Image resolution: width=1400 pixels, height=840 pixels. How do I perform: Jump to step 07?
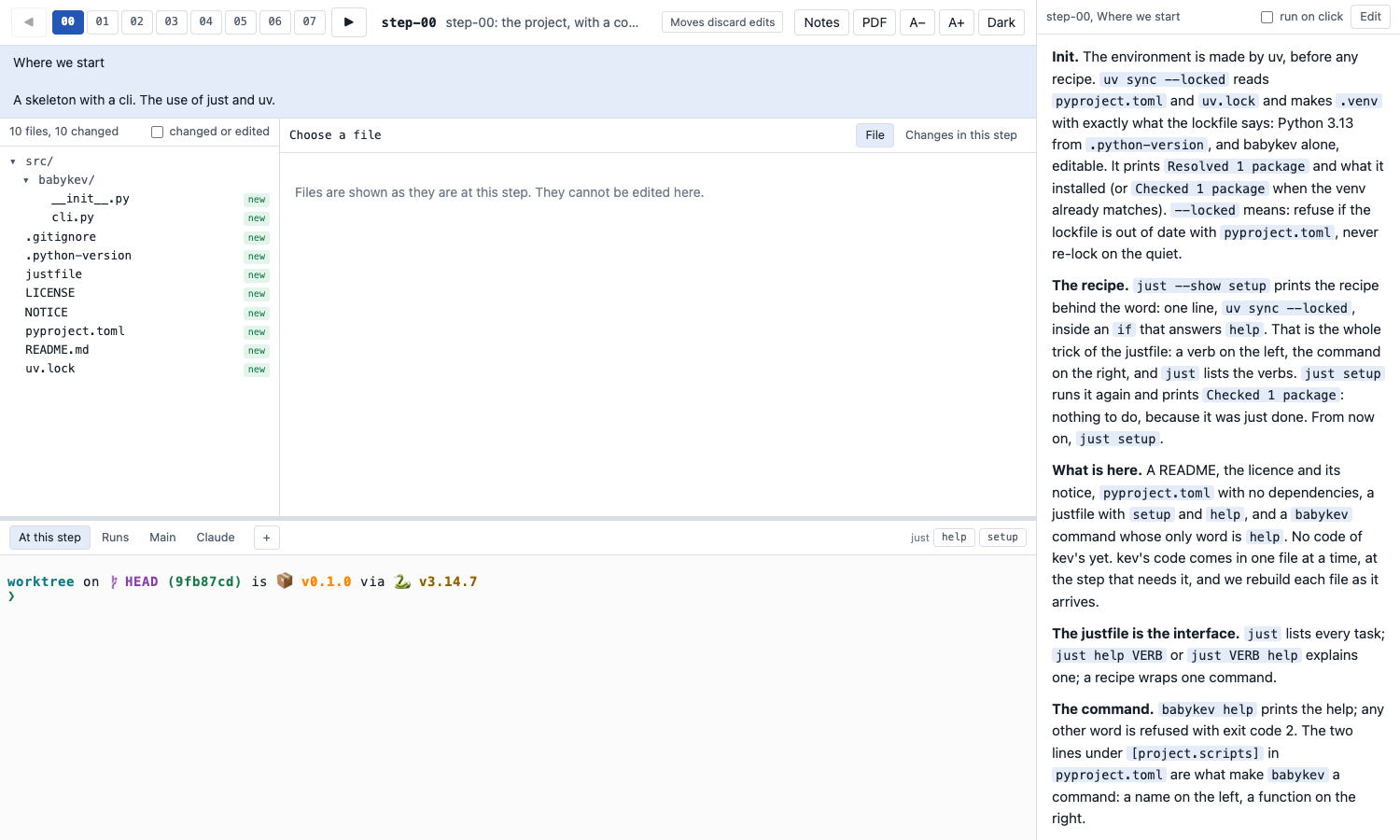coord(310,21)
